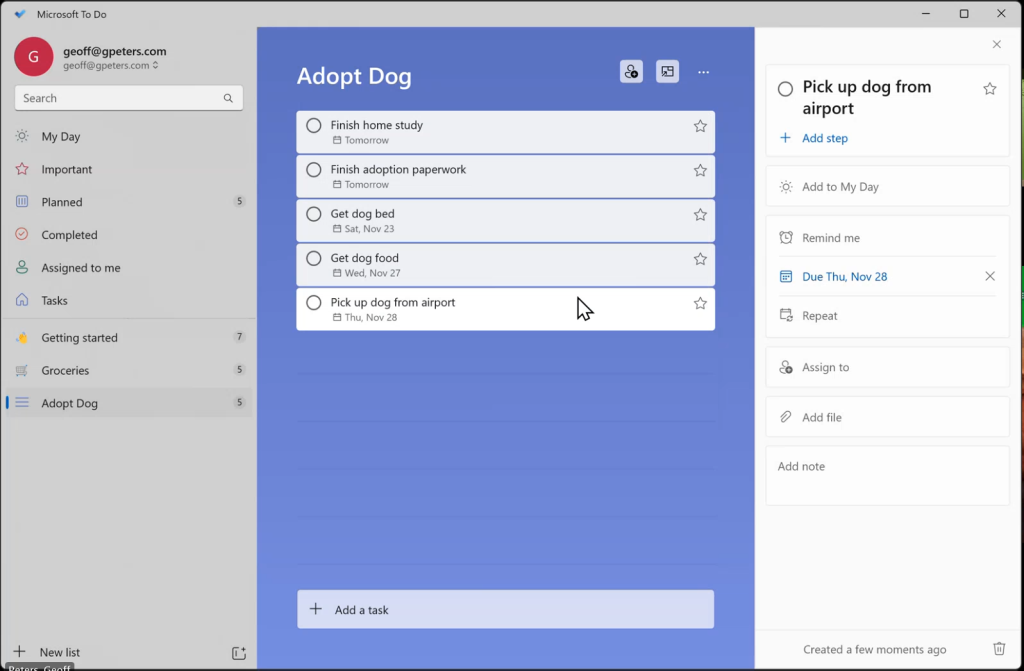Go to the Planned list
Image resolution: width=1024 pixels, height=671 pixels.
[x=62, y=202]
